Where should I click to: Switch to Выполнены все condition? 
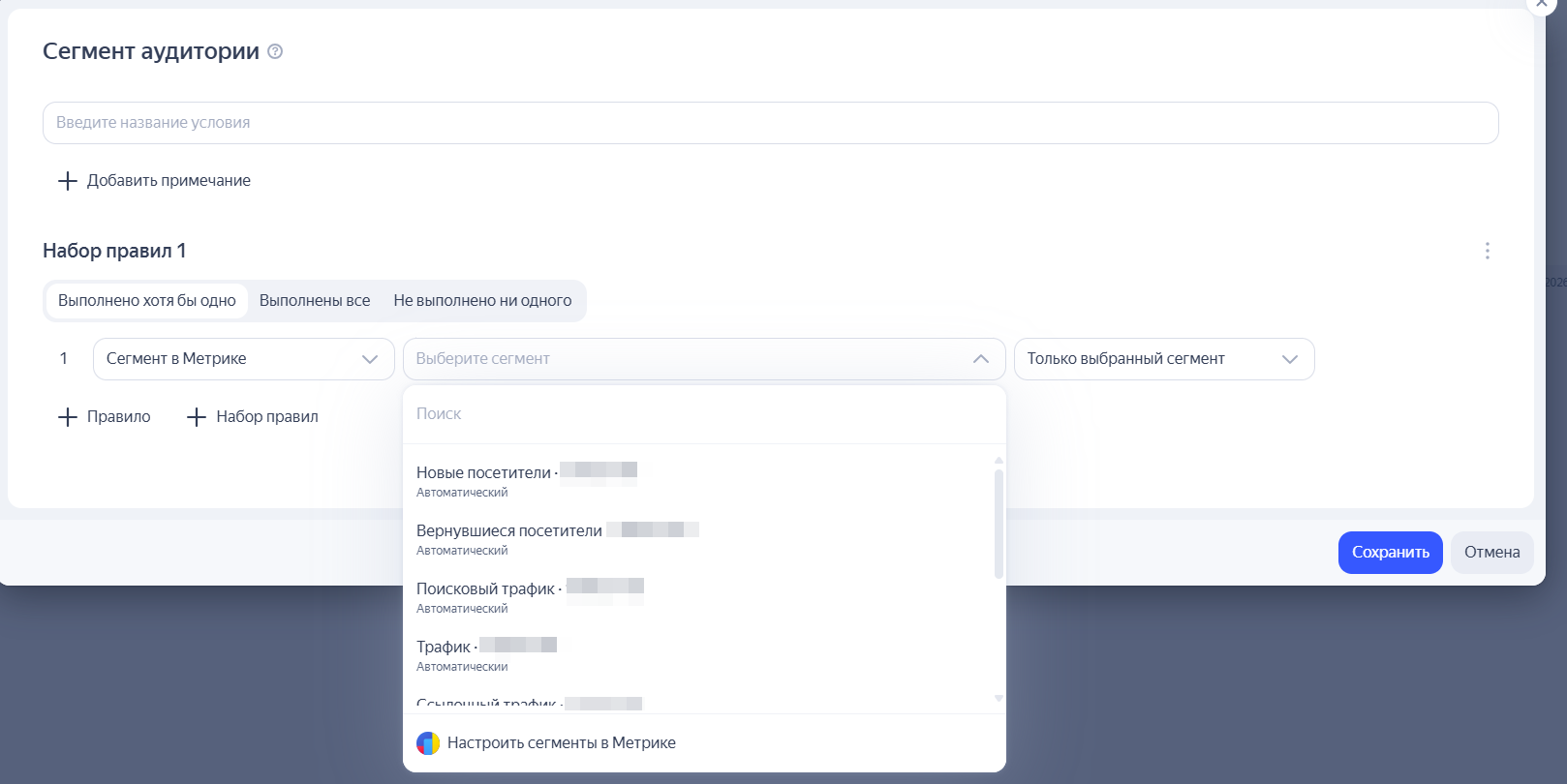(315, 301)
